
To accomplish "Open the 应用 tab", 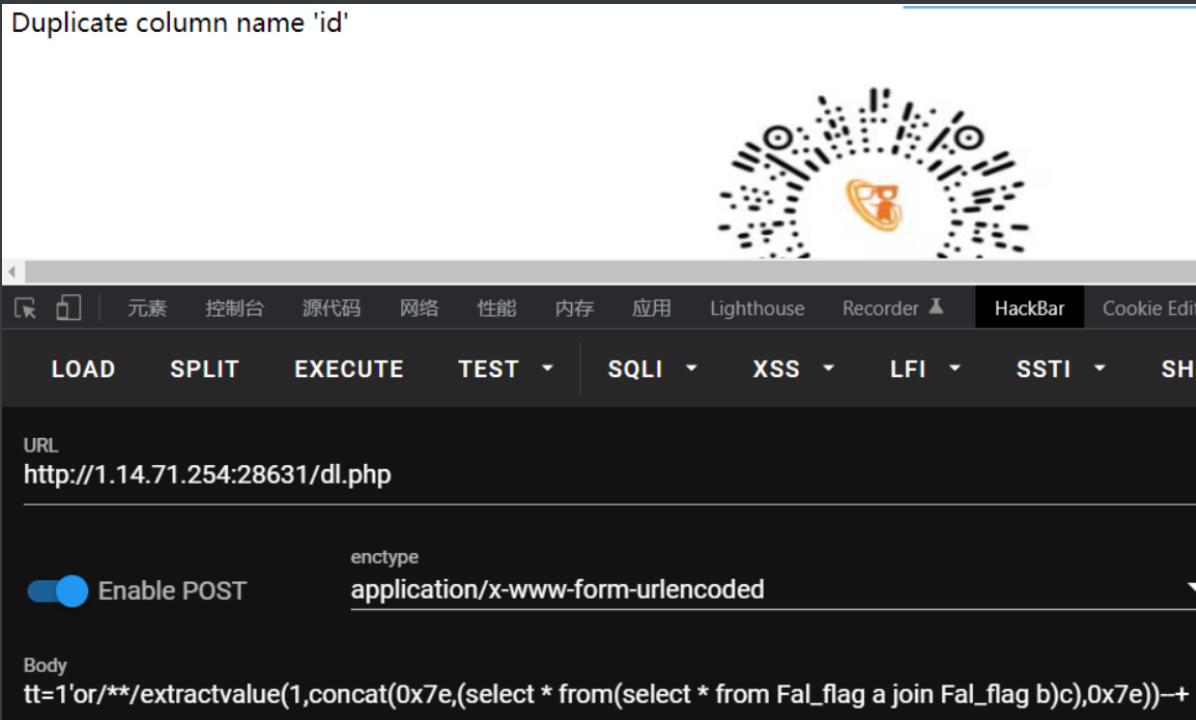I will [x=651, y=308].
